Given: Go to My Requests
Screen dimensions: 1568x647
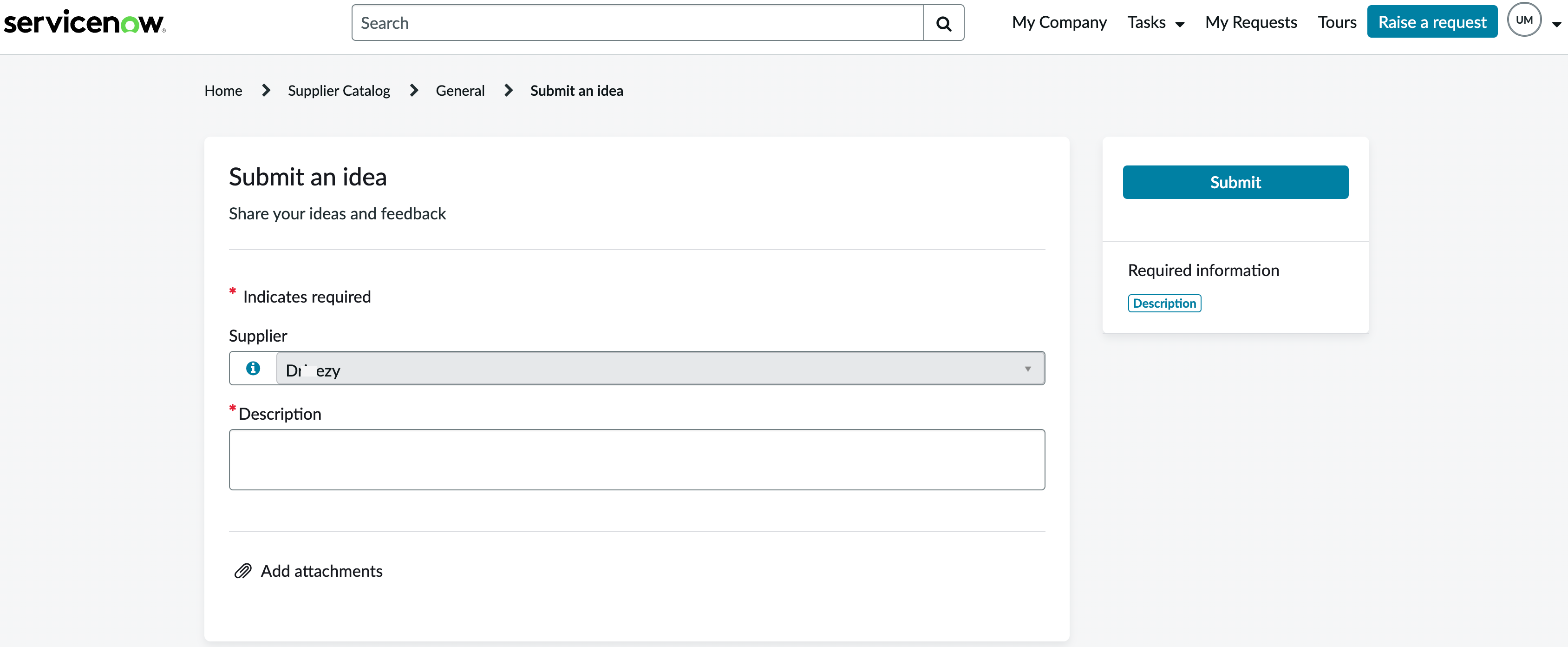Looking at the screenshot, I should tap(1251, 22).
